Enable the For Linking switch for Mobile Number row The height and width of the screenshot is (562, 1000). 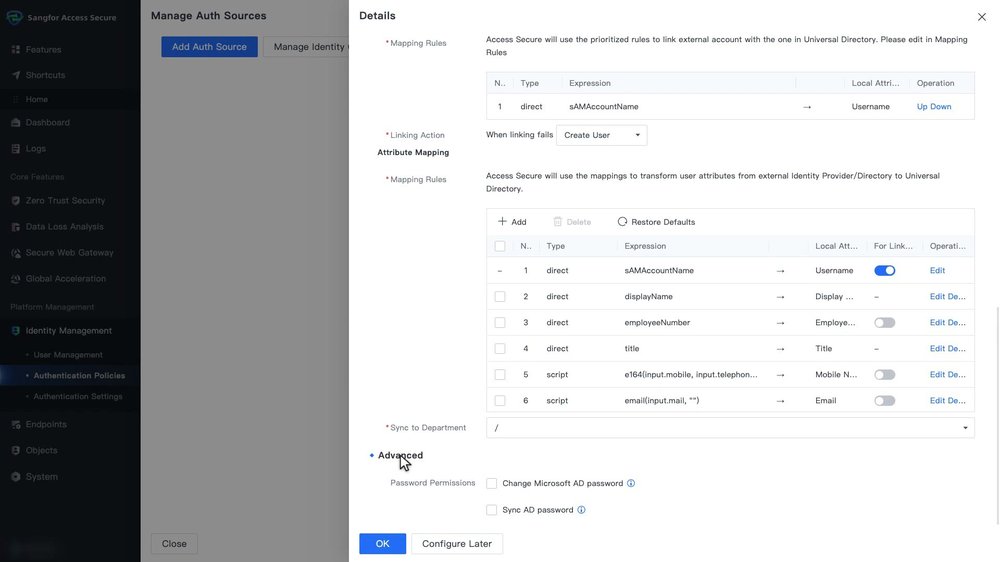885,374
